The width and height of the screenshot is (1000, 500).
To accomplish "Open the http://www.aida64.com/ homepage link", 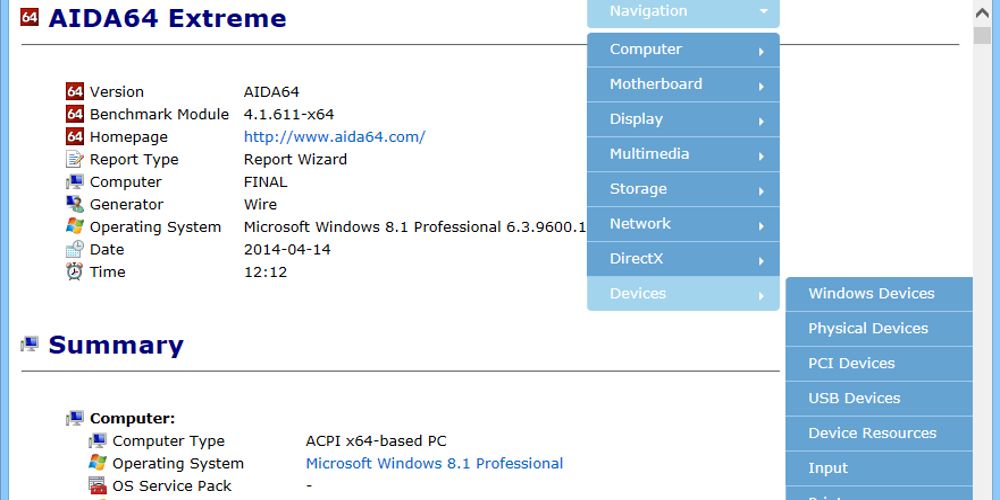I will coord(334,137).
